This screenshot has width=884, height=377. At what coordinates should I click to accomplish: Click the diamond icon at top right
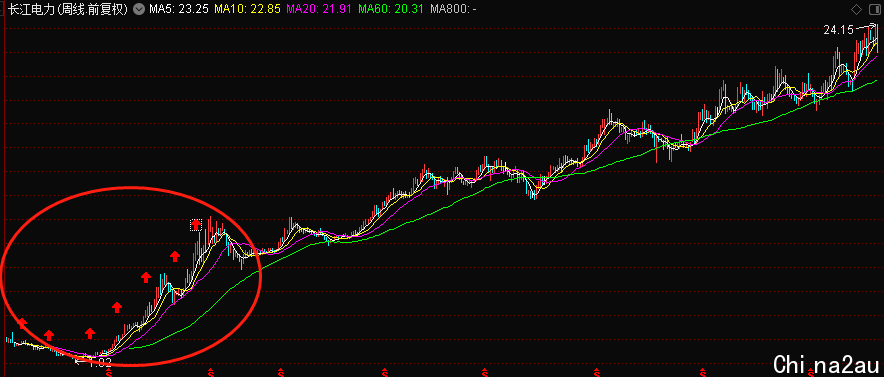(856, 10)
